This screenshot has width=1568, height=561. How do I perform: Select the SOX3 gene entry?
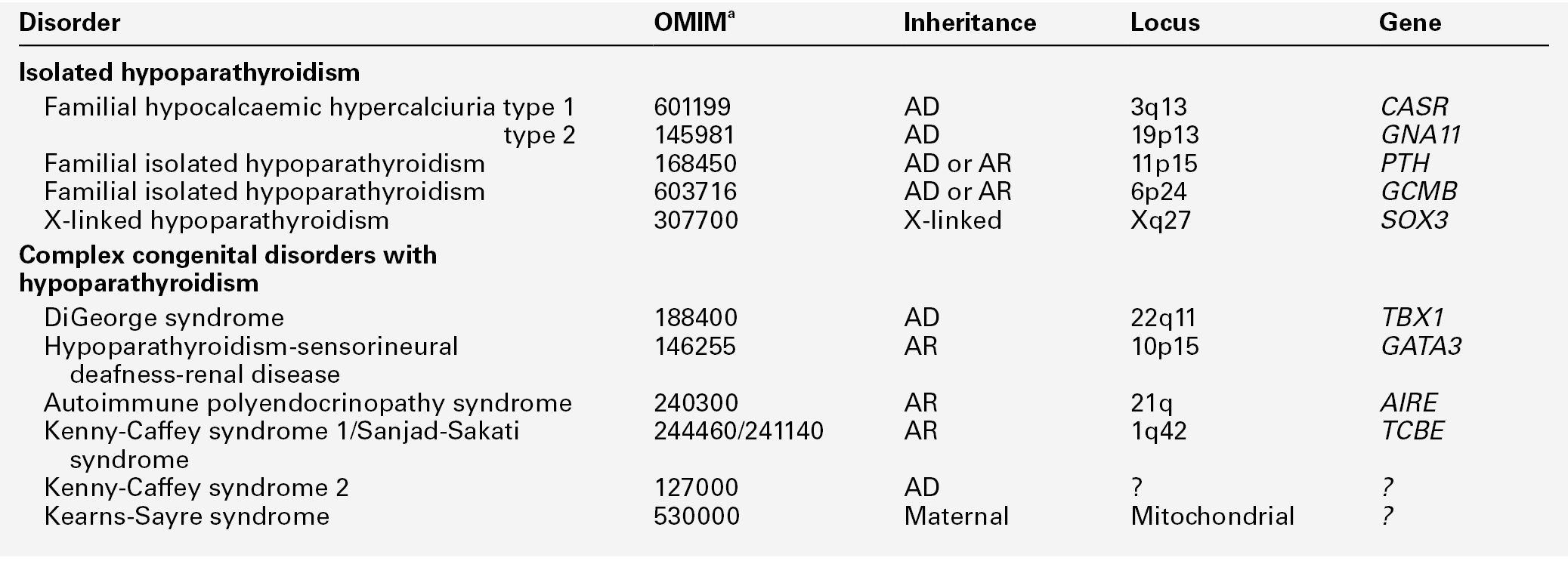[x=1414, y=220]
